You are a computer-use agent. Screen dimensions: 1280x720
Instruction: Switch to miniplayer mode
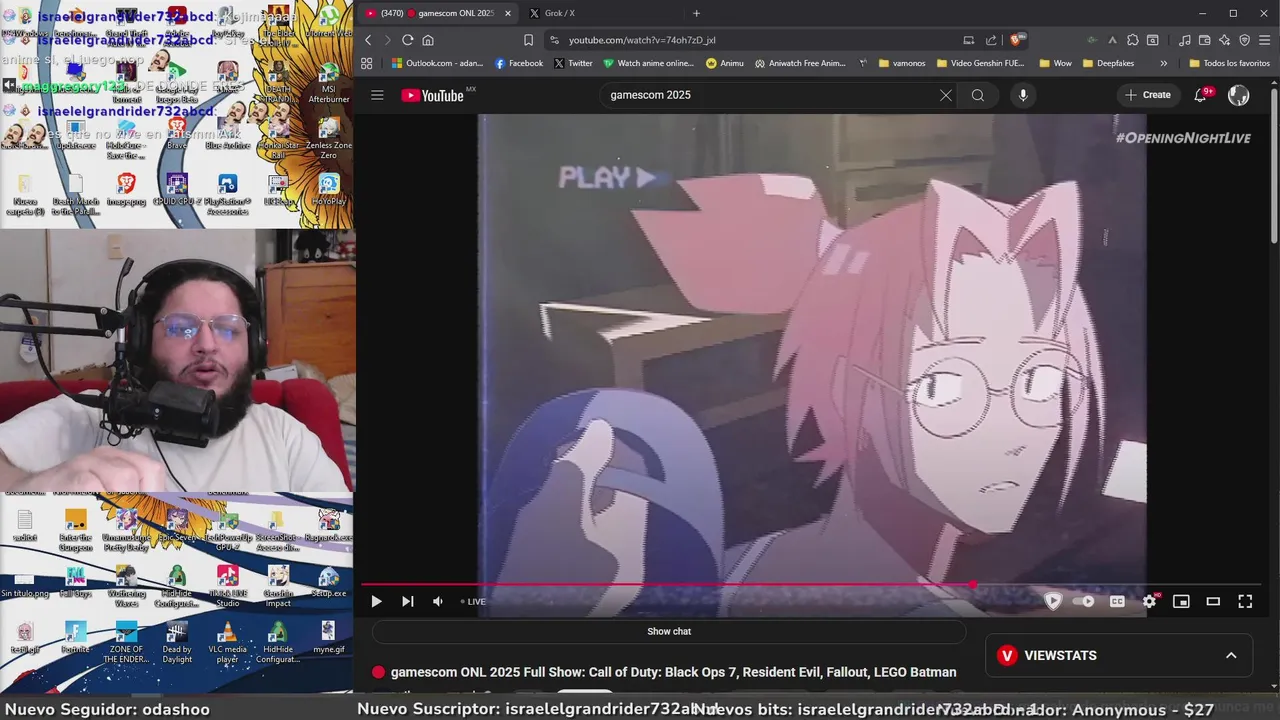coord(1181,601)
